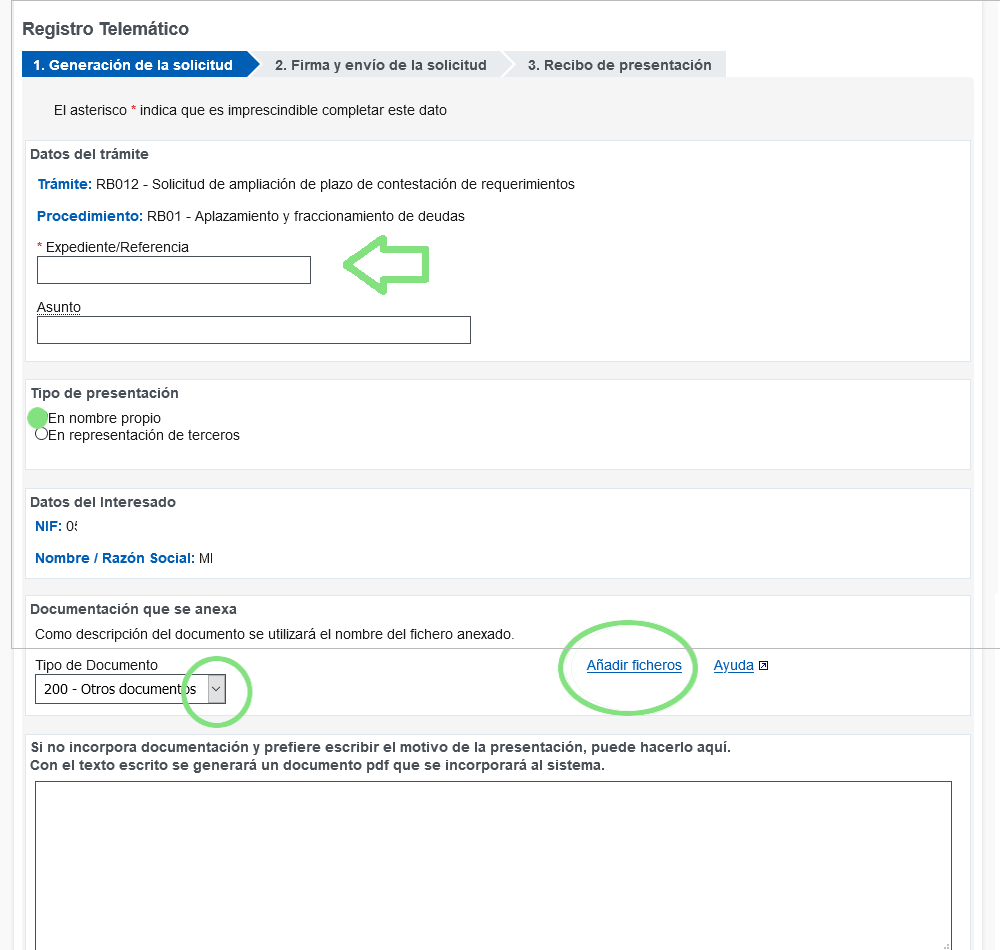Click the 'Tipo de Documento' label
Image resolution: width=1000 pixels, height=950 pixels.
[96, 665]
